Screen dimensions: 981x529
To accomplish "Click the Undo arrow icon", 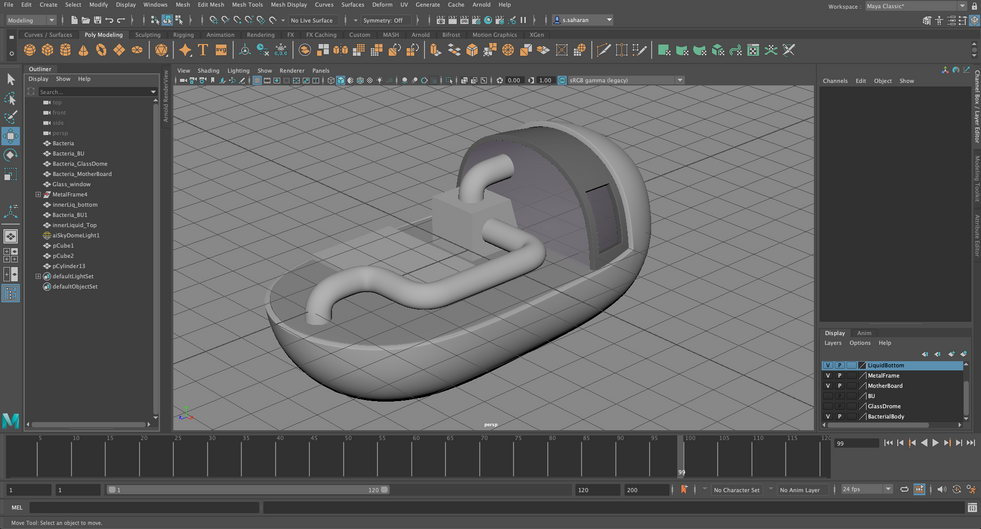I will click(109, 20).
